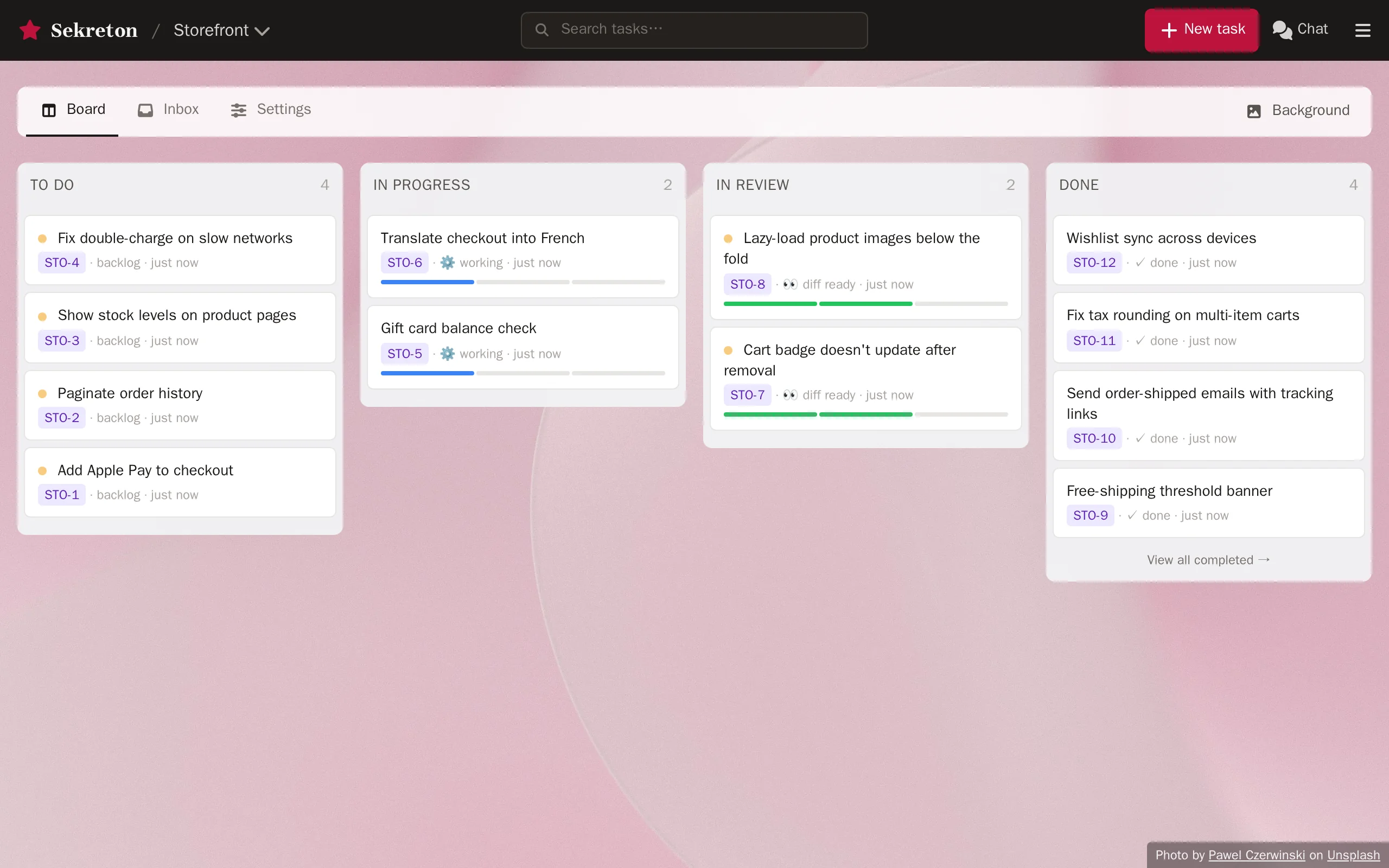The image size is (1389, 868).
Task: Open the STO-4 task badge
Action: point(61,263)
